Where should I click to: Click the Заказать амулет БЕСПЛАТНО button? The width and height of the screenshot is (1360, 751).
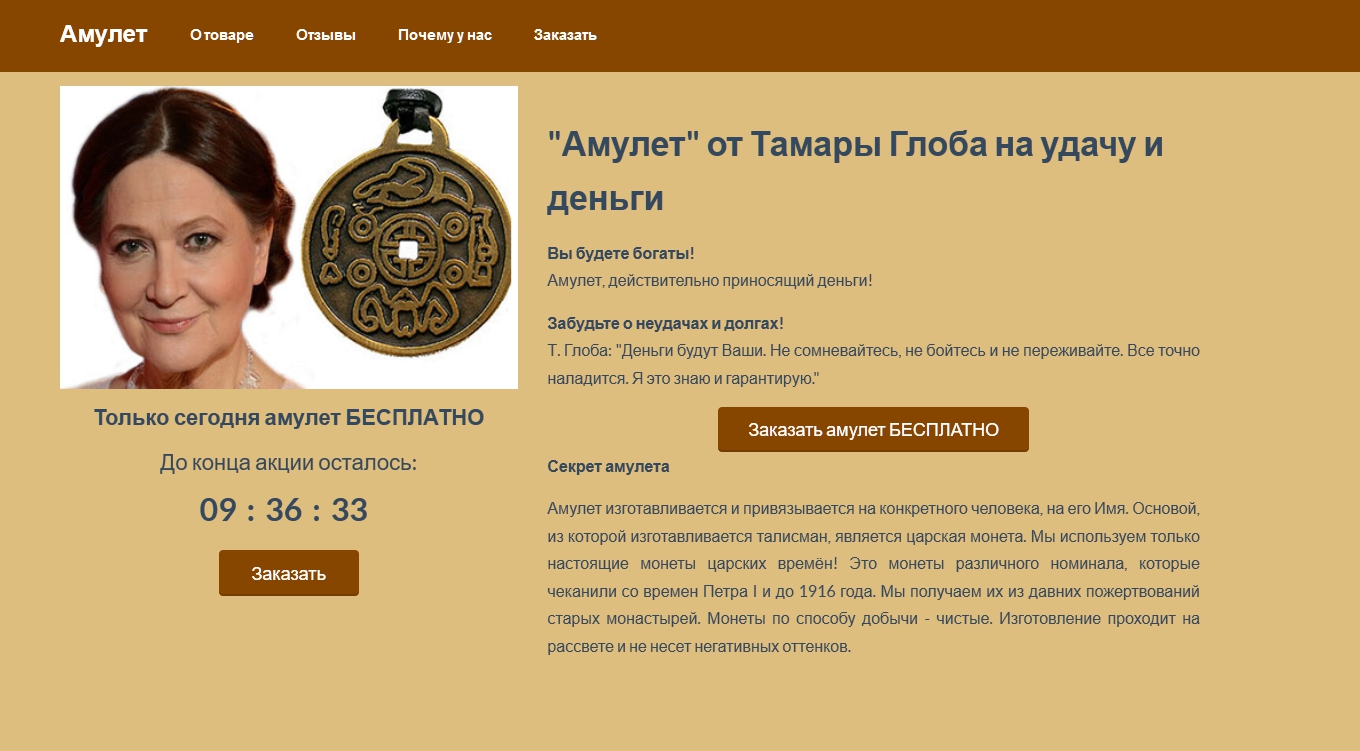coord(873,429)
